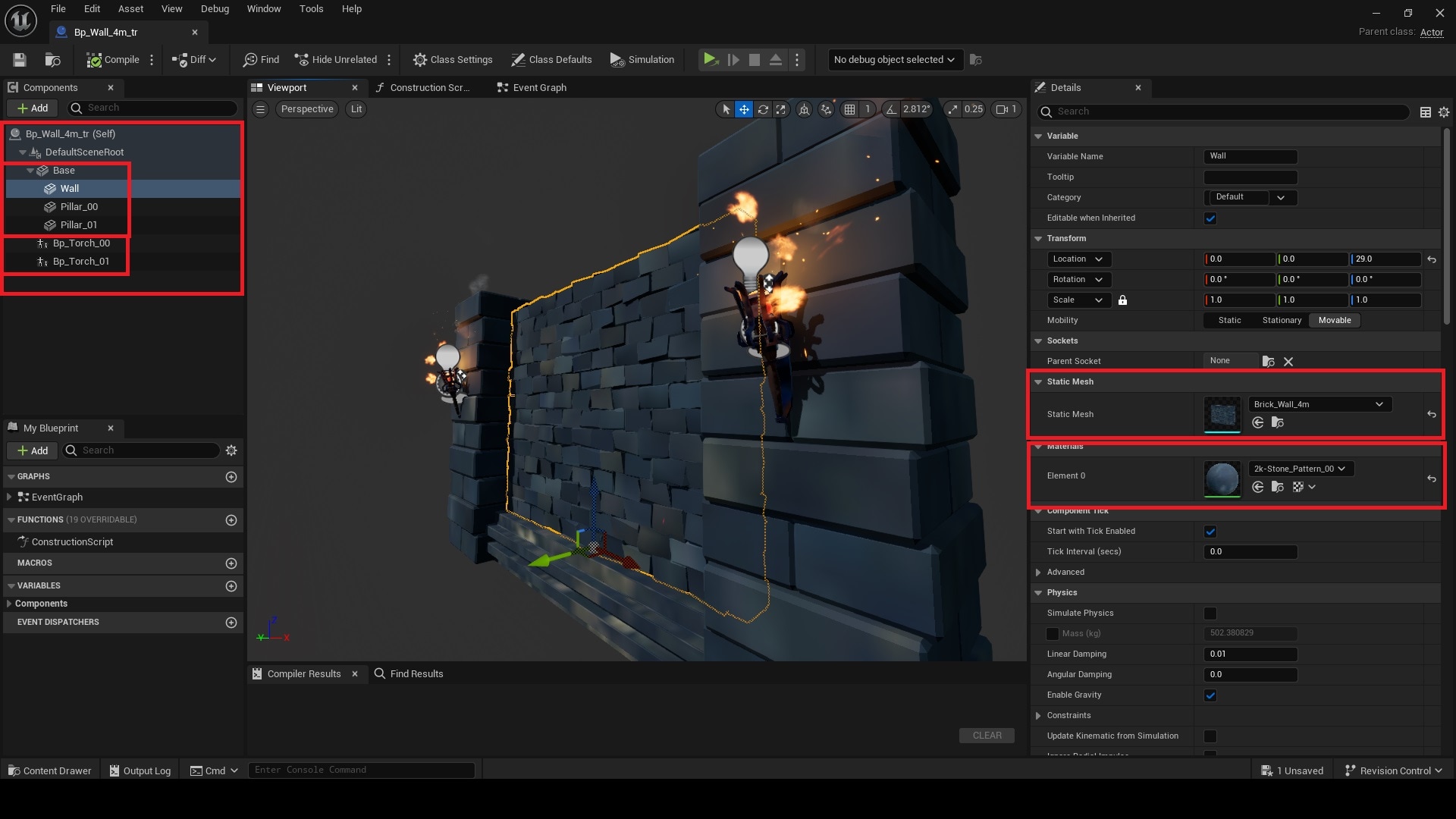Switch to the Event Graph tab
The width and height of the screenshot is (1456, 819).
click(x=538, y=87)
